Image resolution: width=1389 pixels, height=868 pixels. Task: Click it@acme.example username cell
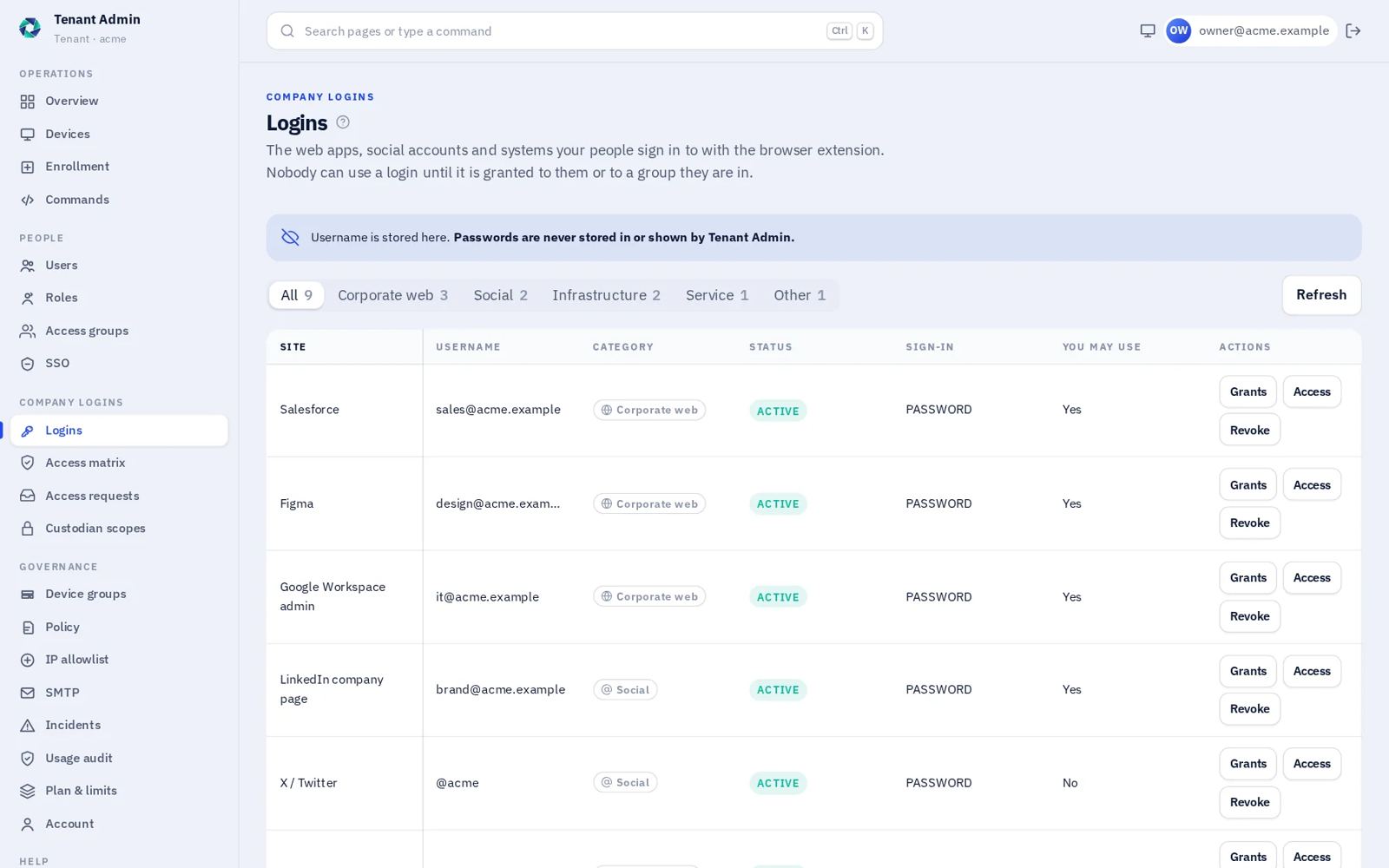tap(487, 597)
